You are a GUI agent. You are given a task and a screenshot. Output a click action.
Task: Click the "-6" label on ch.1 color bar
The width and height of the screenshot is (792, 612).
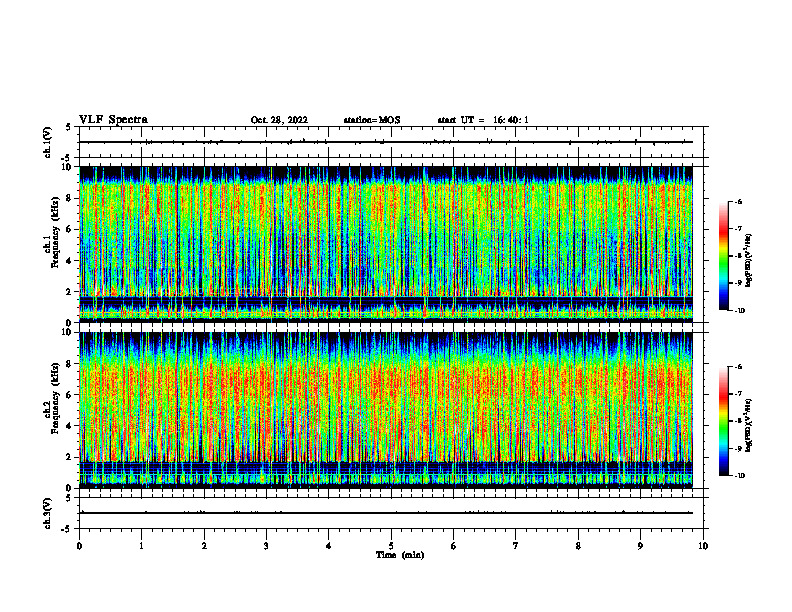(738, 202)
